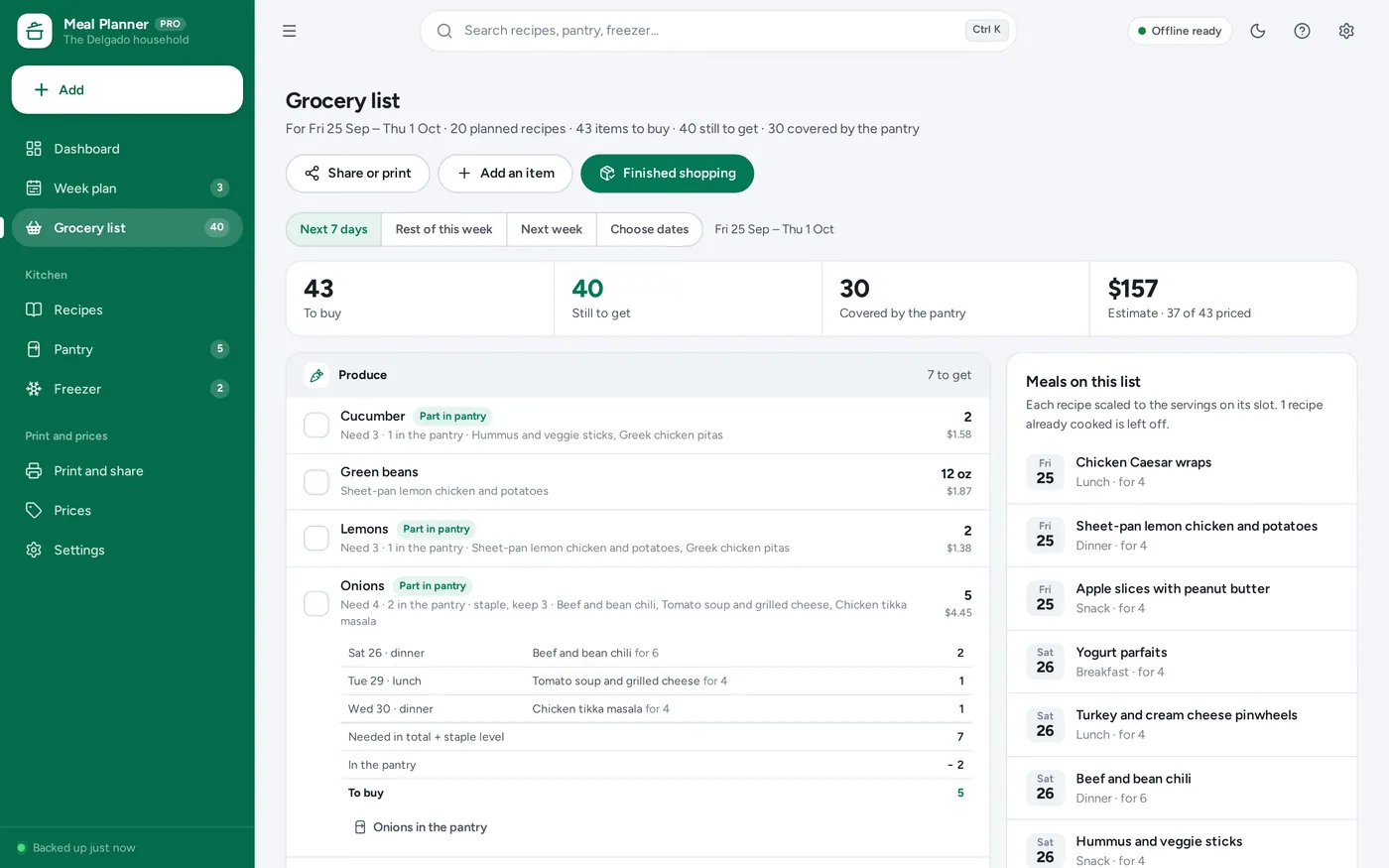Viewport: 1389px width, 868px height.
Task: Check off Cucumber on the grocery list
Action: [x=316, y=426]
